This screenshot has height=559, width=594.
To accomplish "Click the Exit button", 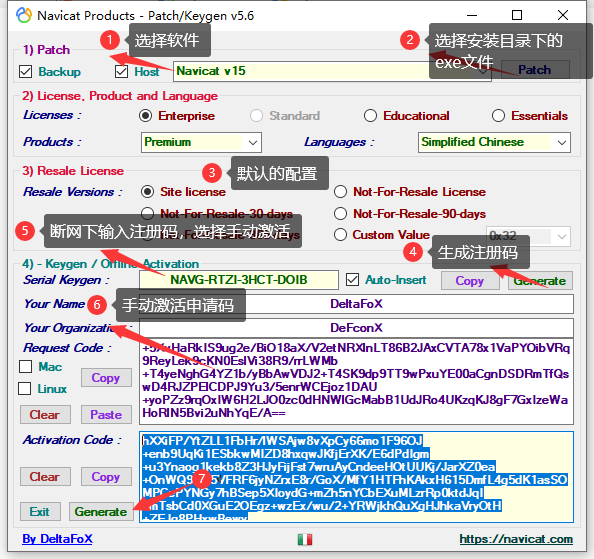I will pos(40,511).
